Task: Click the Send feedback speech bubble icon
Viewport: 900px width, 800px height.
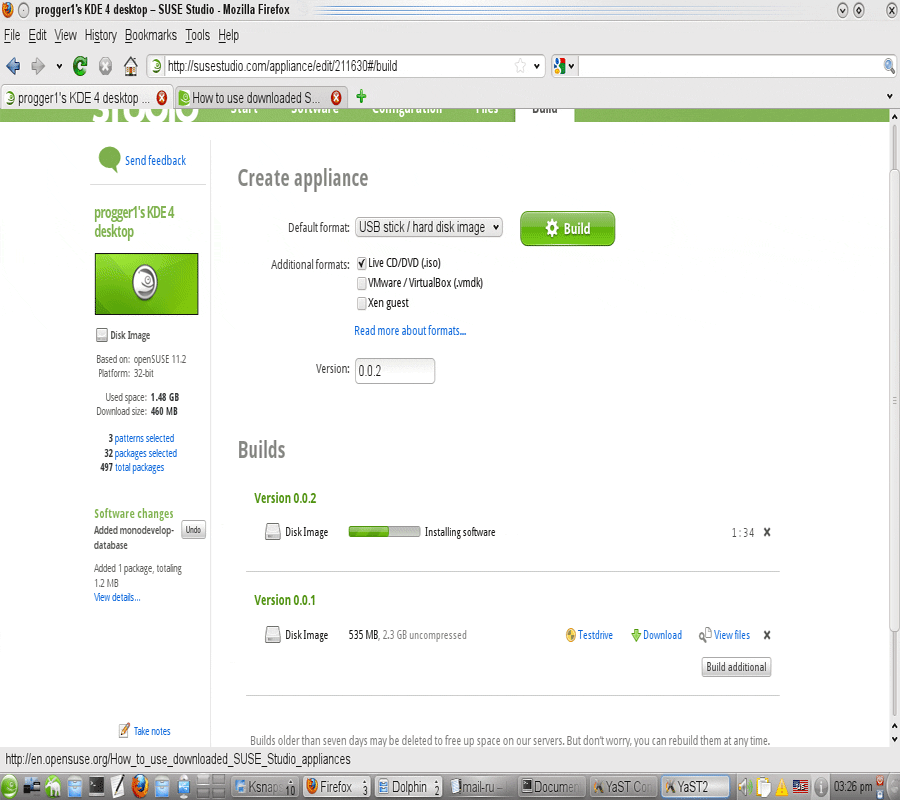Action: pyautogui.click(x=109, y=160)
